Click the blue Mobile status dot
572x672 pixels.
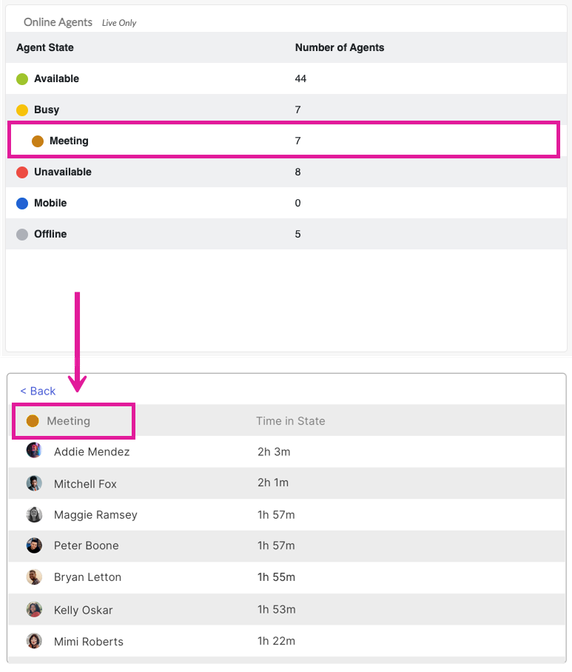coord(22,203)
